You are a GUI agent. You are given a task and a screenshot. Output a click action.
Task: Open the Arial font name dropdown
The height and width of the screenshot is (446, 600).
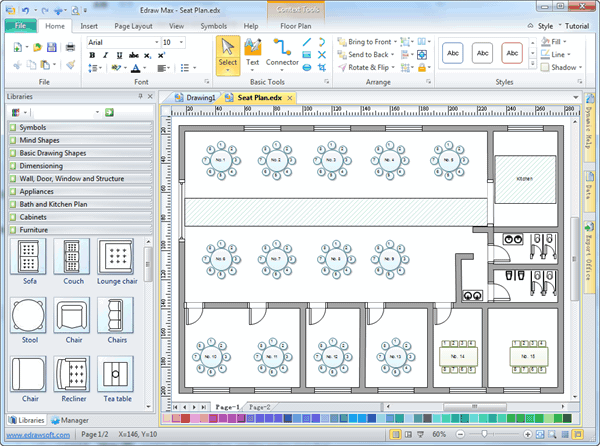tap(156, 42)
